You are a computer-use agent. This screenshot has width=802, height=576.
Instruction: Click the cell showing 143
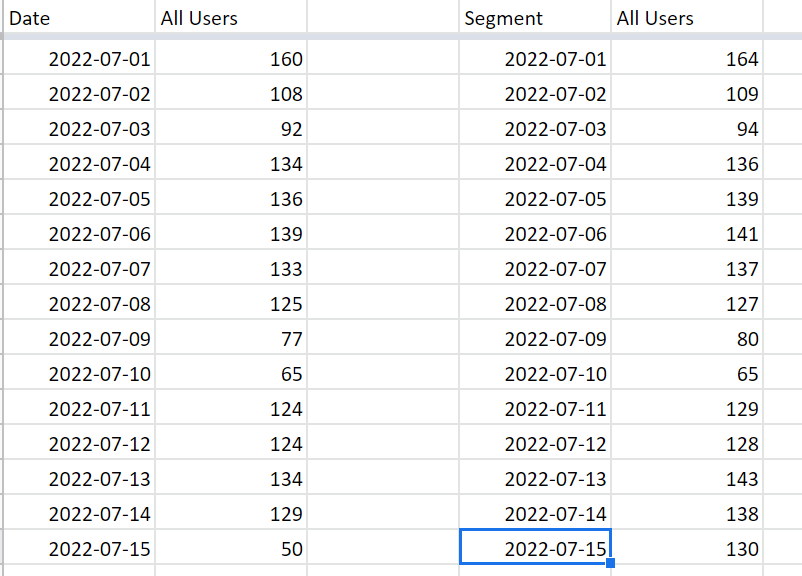point(687,478)
